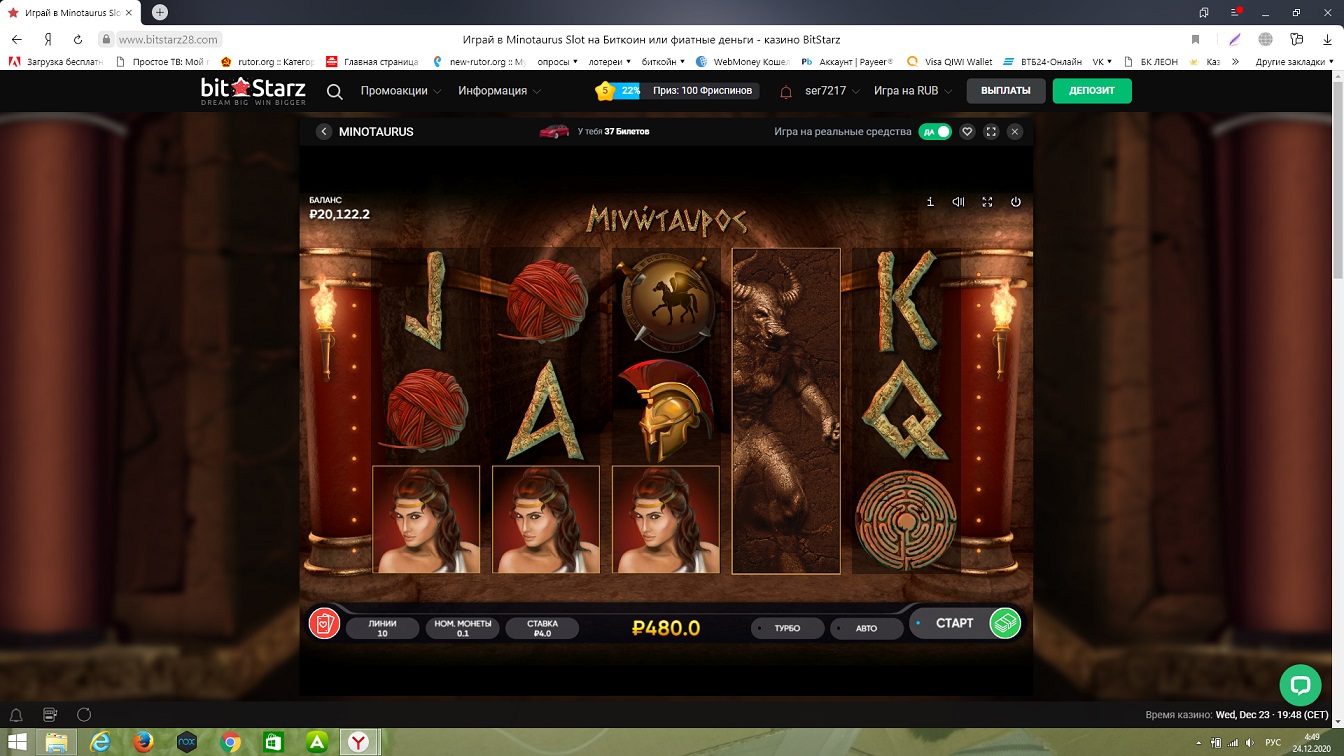Screen dimensions: 1344x756
Task: Open the Игра на RUB currency dropdown
Action: (x=912, y=91)
